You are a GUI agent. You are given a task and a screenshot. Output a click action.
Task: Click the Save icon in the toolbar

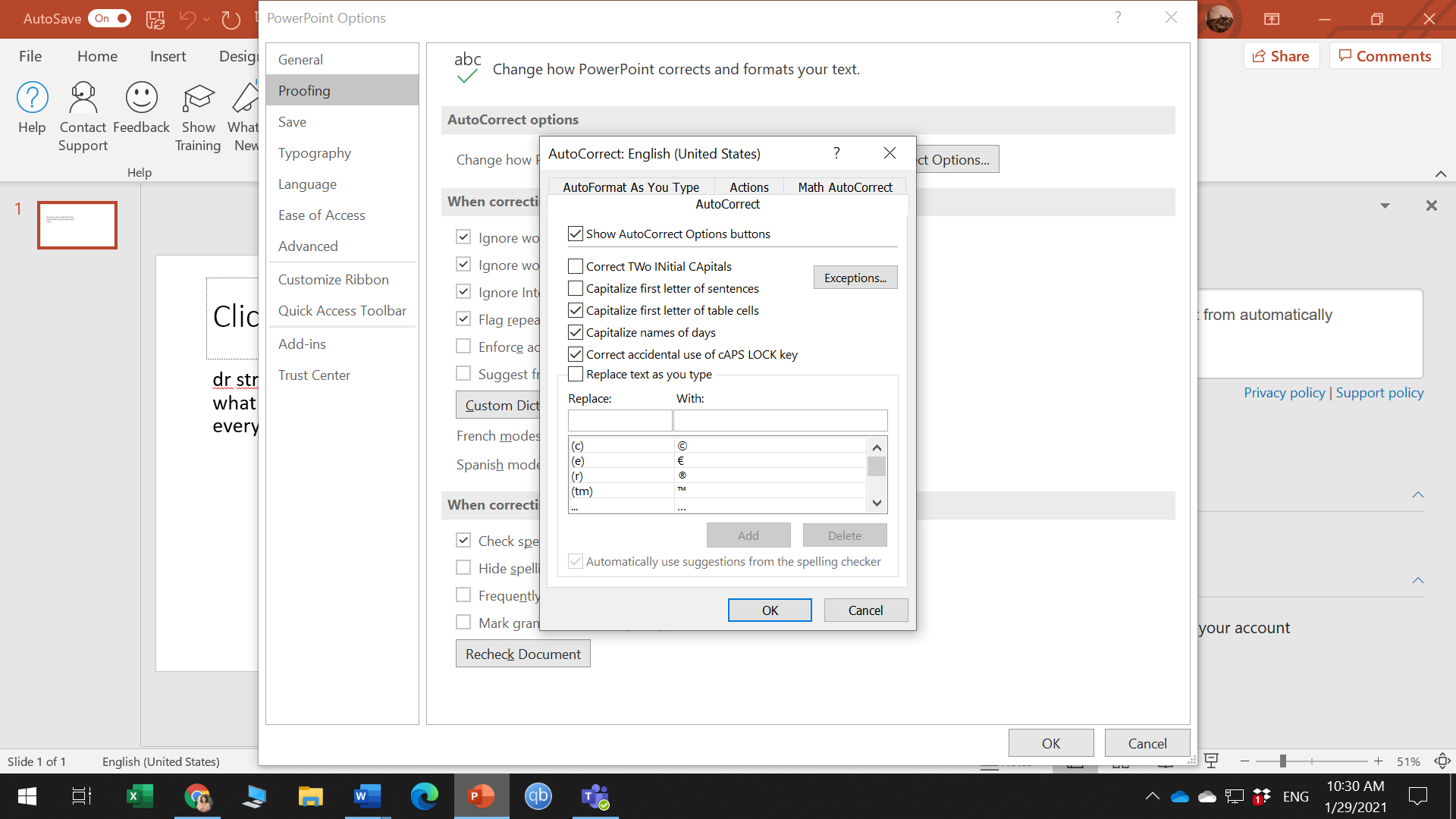pos(155,18)
